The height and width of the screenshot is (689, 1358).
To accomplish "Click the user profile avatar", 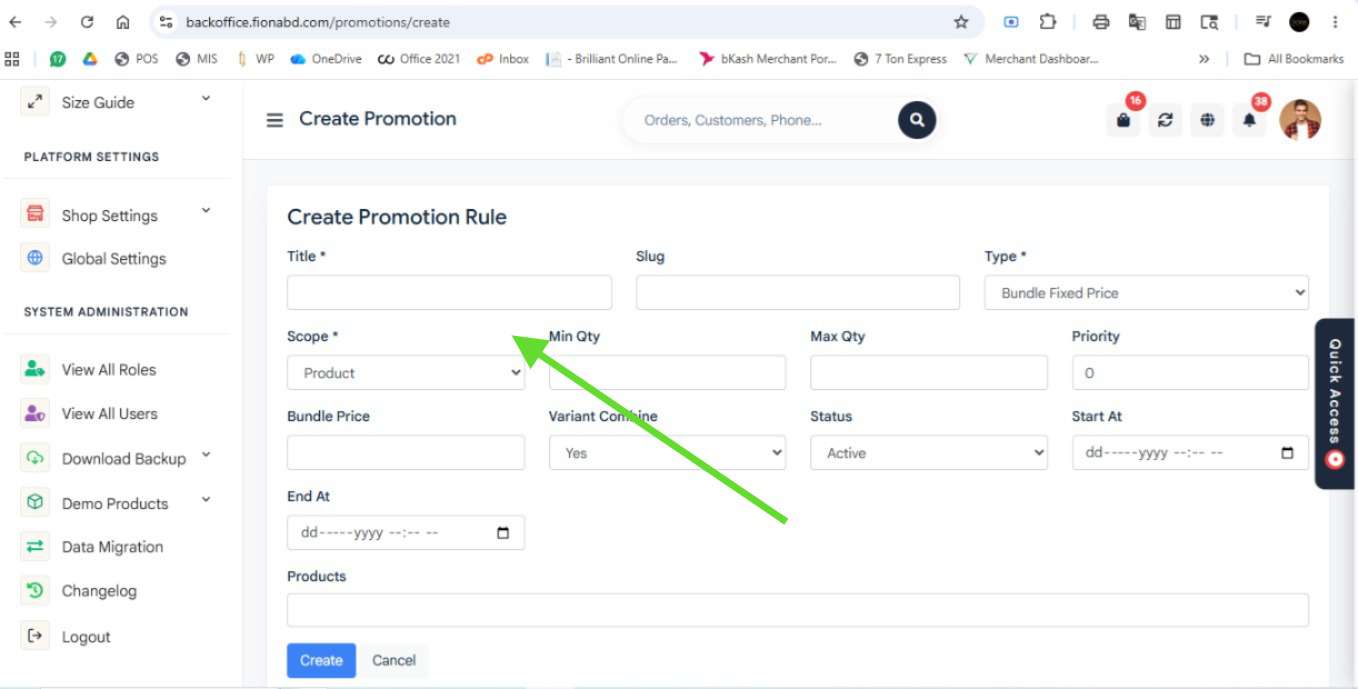I will click(1300, 120).
